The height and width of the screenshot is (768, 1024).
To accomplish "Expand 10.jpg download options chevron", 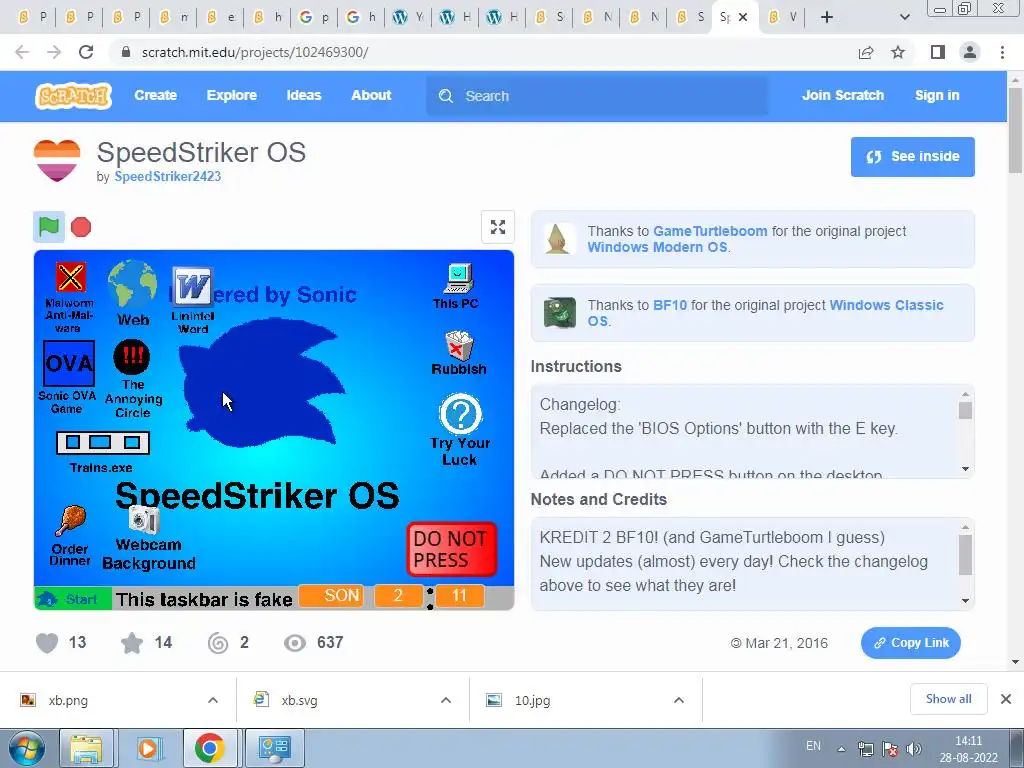I will coord(679,700).
